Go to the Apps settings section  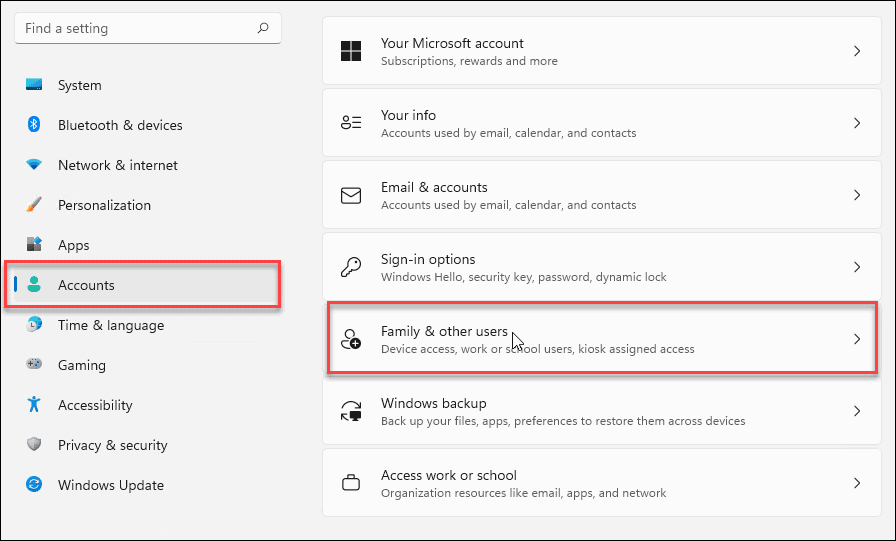73,245
